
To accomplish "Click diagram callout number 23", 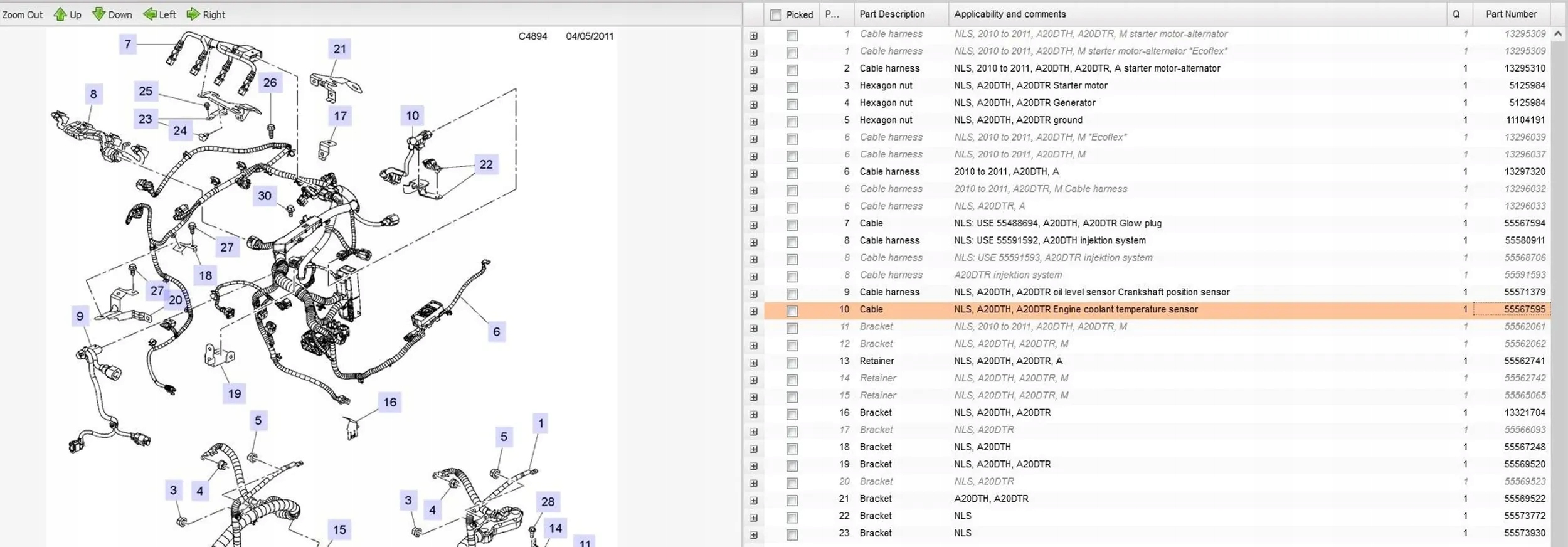I will (x=146, y=119).
